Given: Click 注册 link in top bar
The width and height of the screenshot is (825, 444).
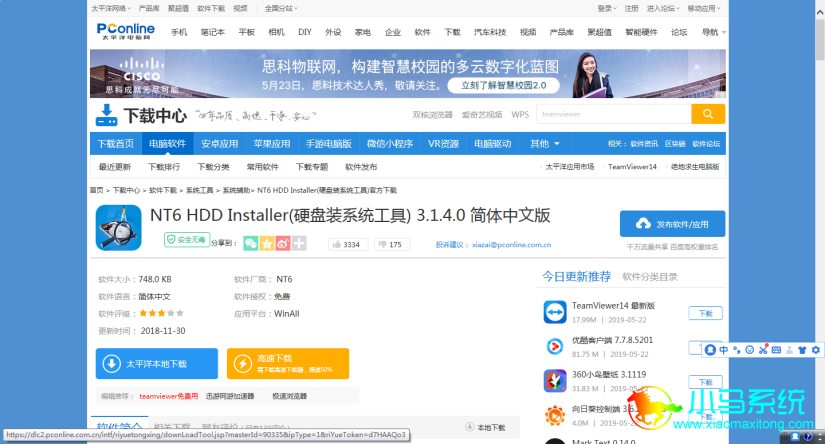Looking at the screenshot, I should point(631,8).
